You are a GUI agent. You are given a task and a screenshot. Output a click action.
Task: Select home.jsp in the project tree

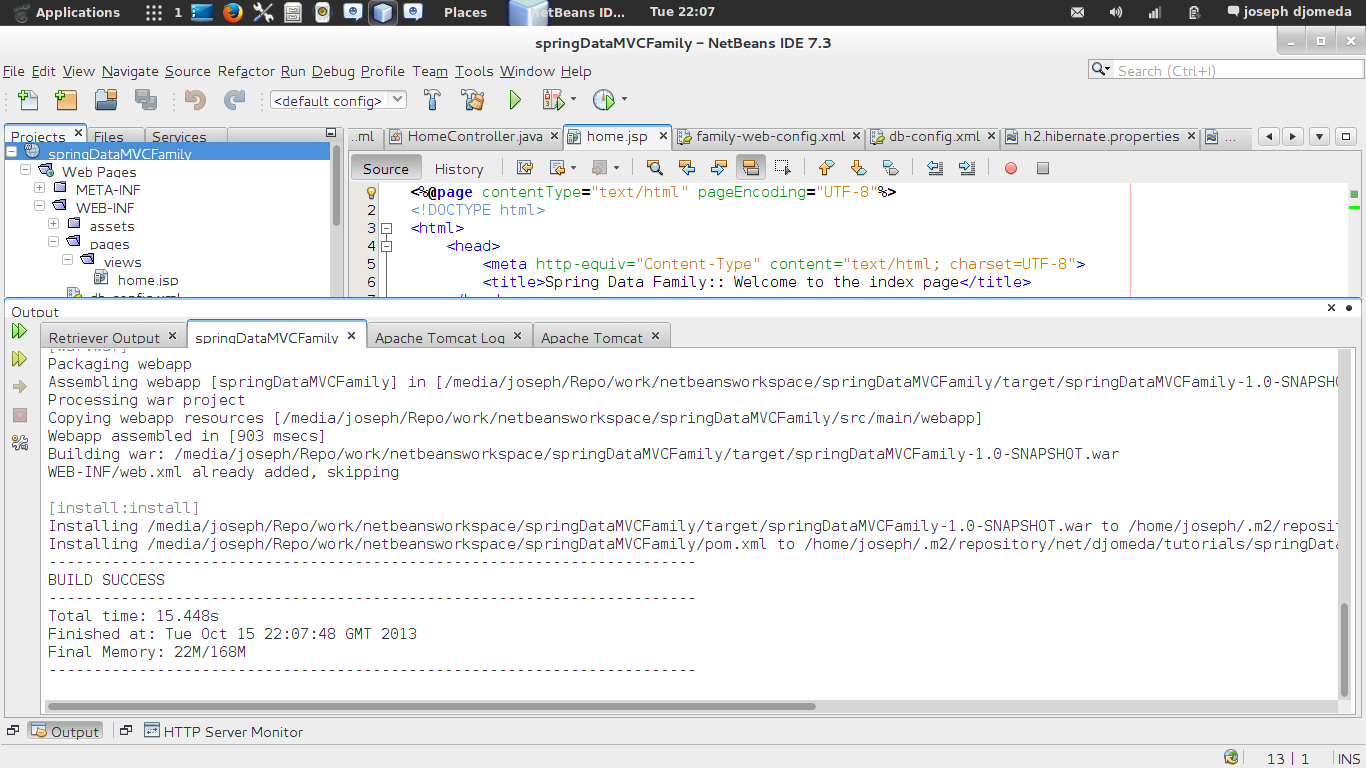[x=148, y=279]
